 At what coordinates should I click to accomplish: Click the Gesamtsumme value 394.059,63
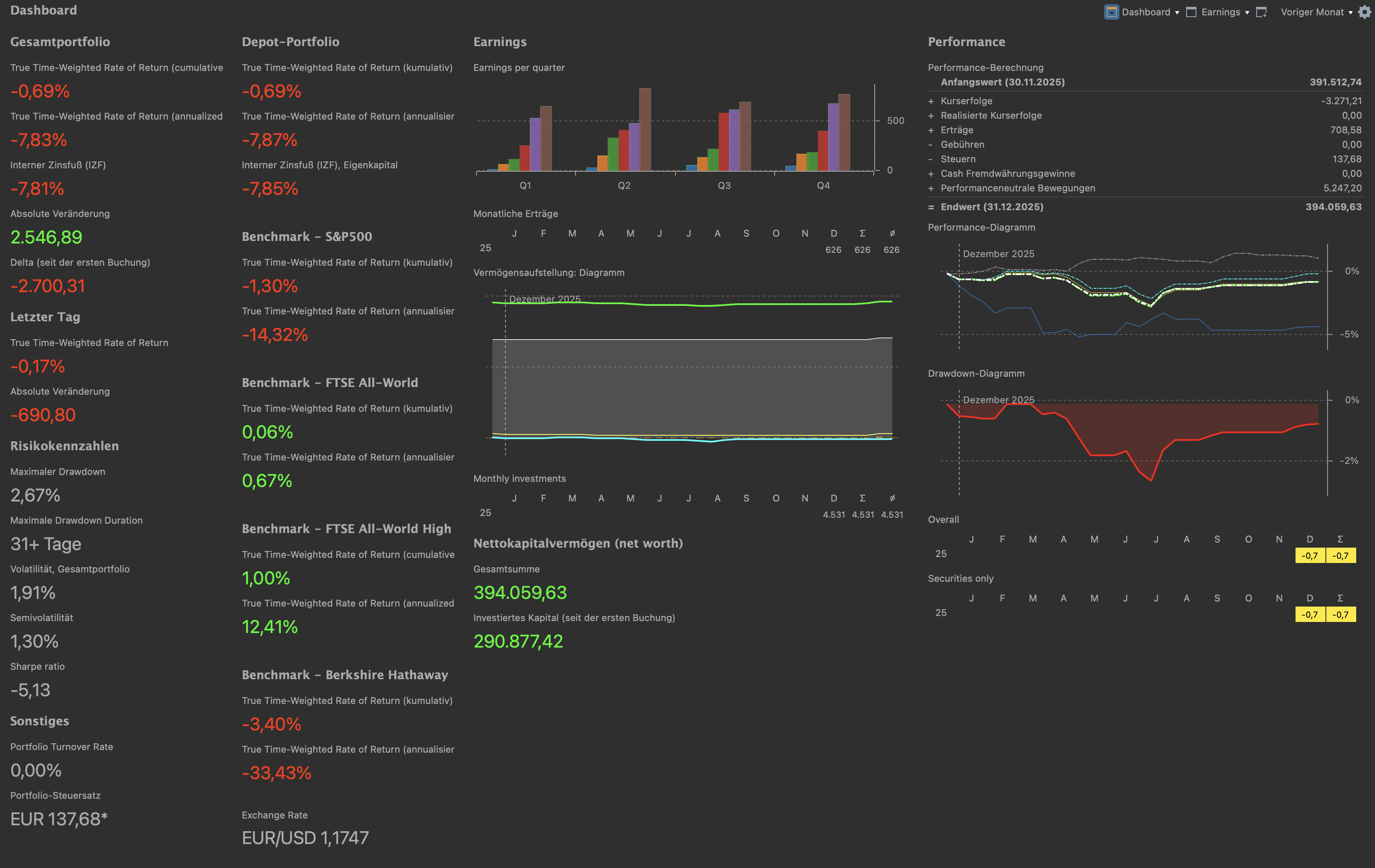(520, 592)
